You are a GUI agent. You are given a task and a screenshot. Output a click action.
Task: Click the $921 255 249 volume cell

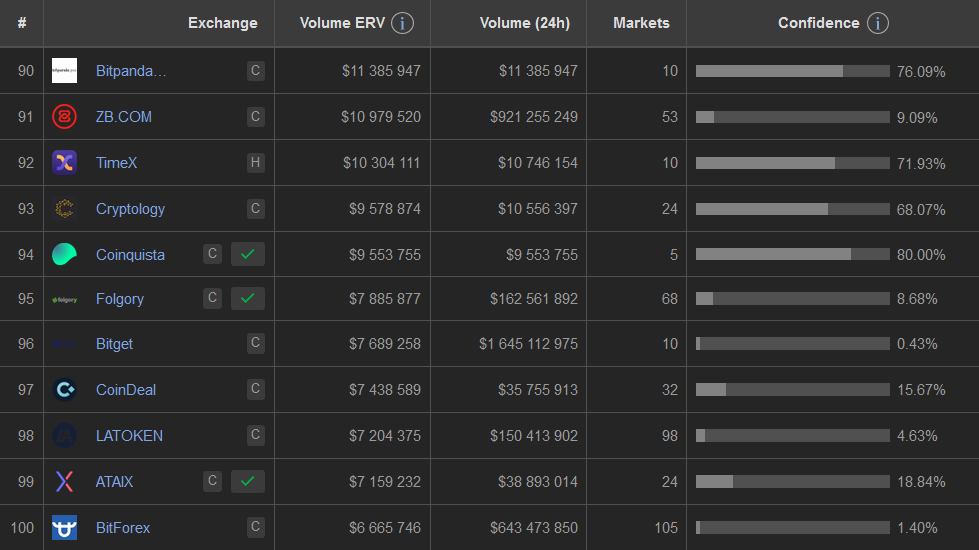(534, 117)
